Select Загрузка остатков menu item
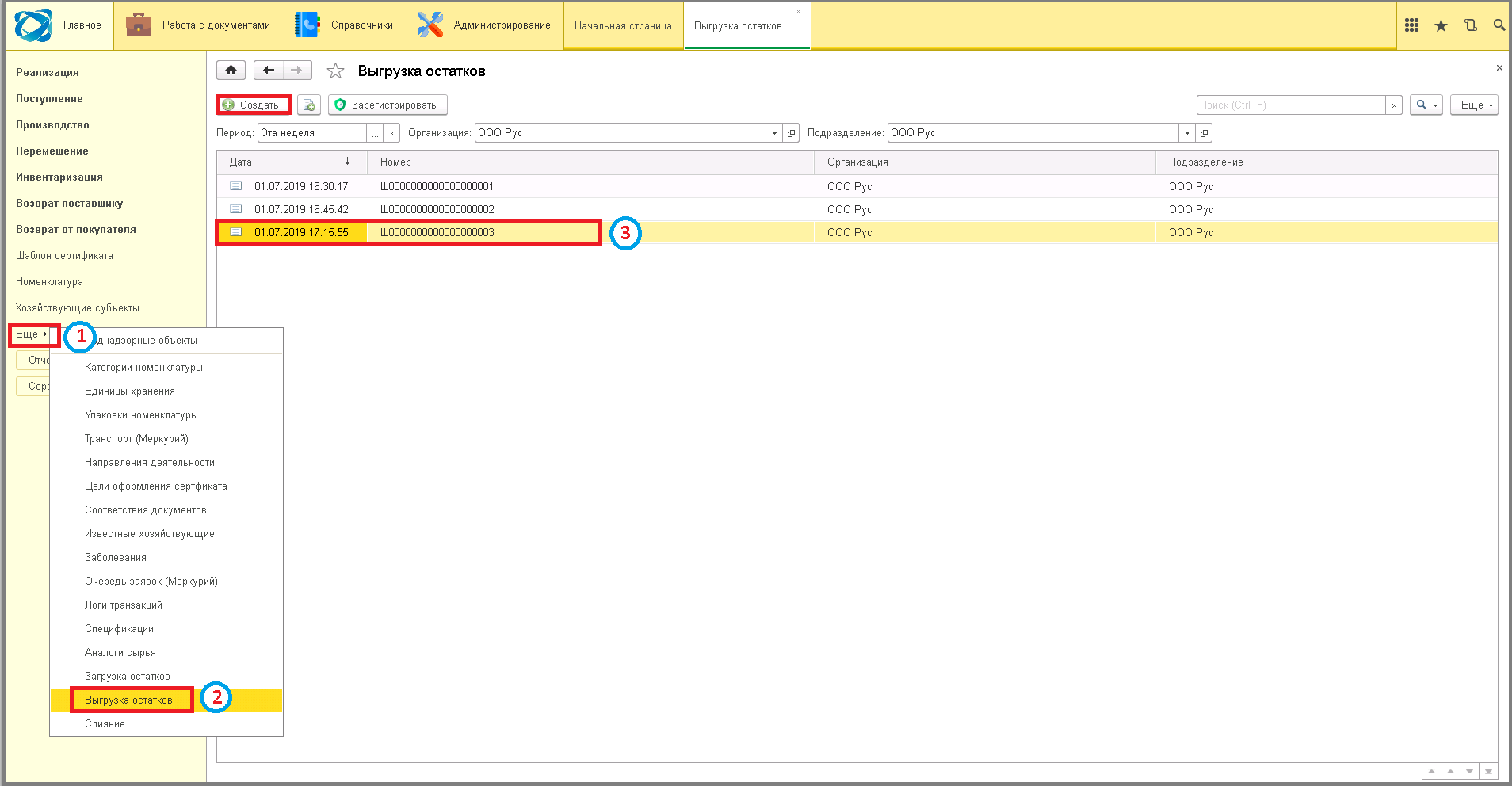1512x786 pixels. point(128,677)
